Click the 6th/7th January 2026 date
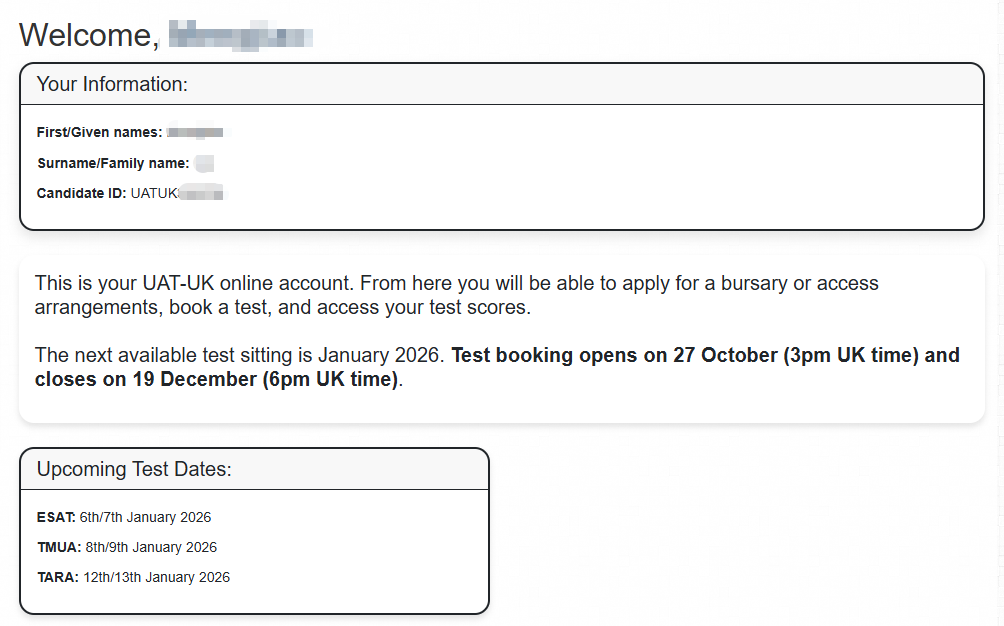 click(x=145, y=517)
